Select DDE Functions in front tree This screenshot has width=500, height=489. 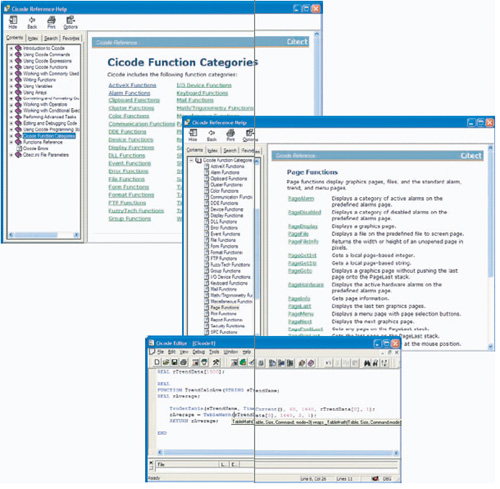click(x=224, y=203)
